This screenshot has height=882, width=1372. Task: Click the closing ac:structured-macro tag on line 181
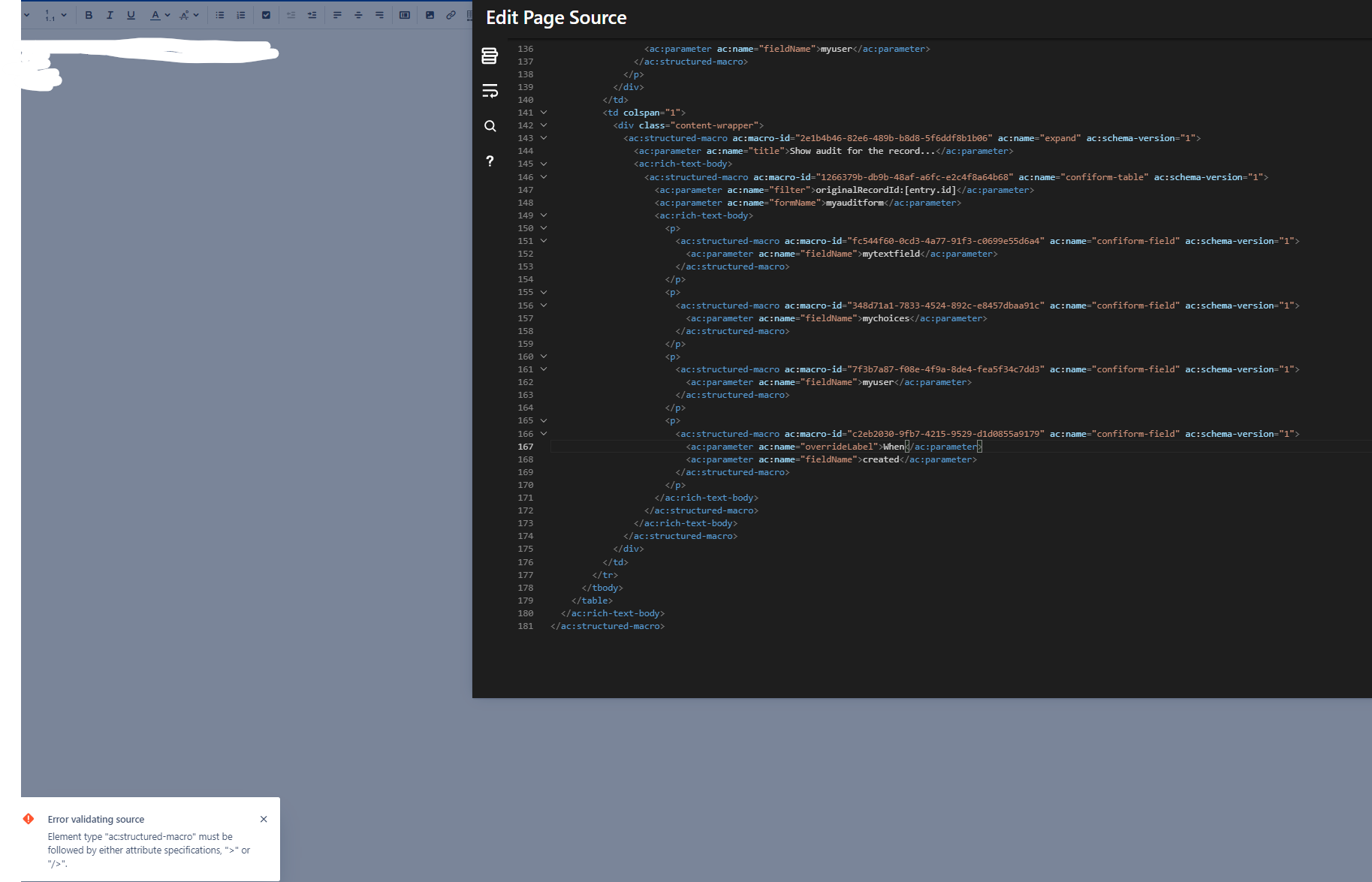(608, 626)
